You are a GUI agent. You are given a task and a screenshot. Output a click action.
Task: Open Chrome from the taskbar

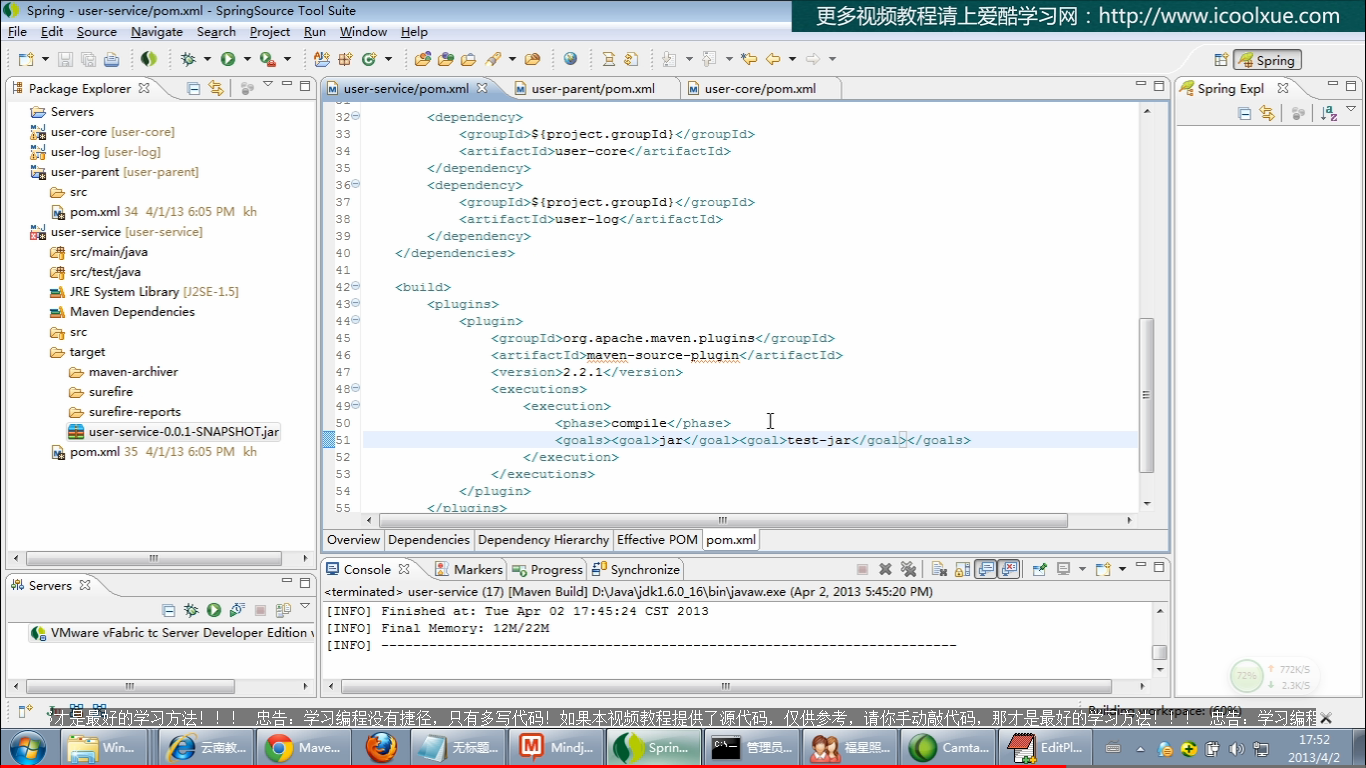pos(302,748)
